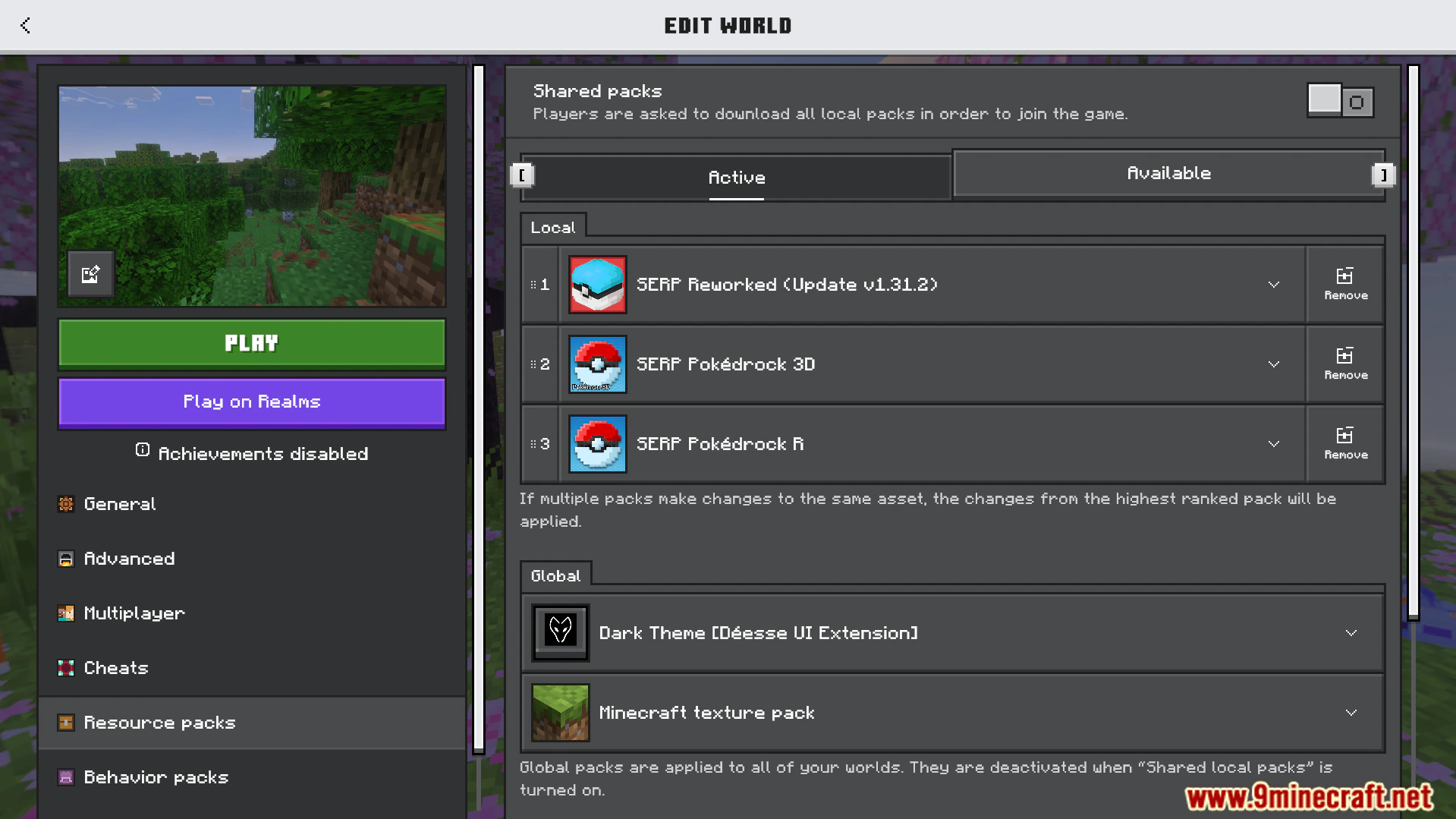Screen dimensions: 1456x819
Task: Click the General settings icon
Action: (x=66, y=504)
